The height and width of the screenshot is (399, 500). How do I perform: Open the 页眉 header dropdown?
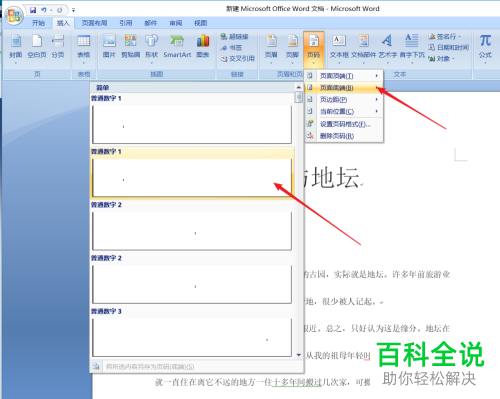click(x=271, y=48)
